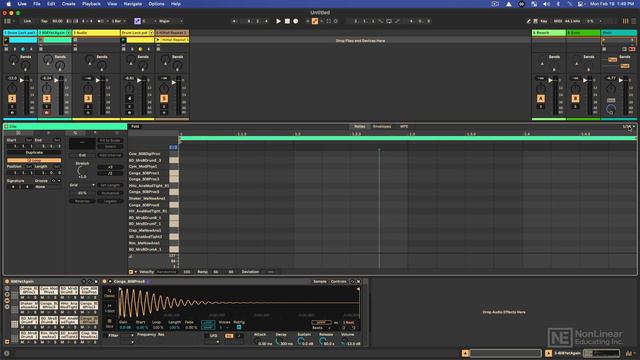The height and width of the screenshot is (360, 640).
Task: Select the Shaker_MellowAna1 drum row
Action: point(147,198)
